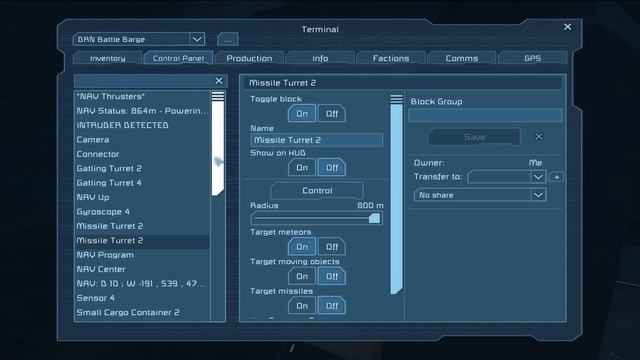Set Target meteors to On
The image size is (640, 360).
302,247
